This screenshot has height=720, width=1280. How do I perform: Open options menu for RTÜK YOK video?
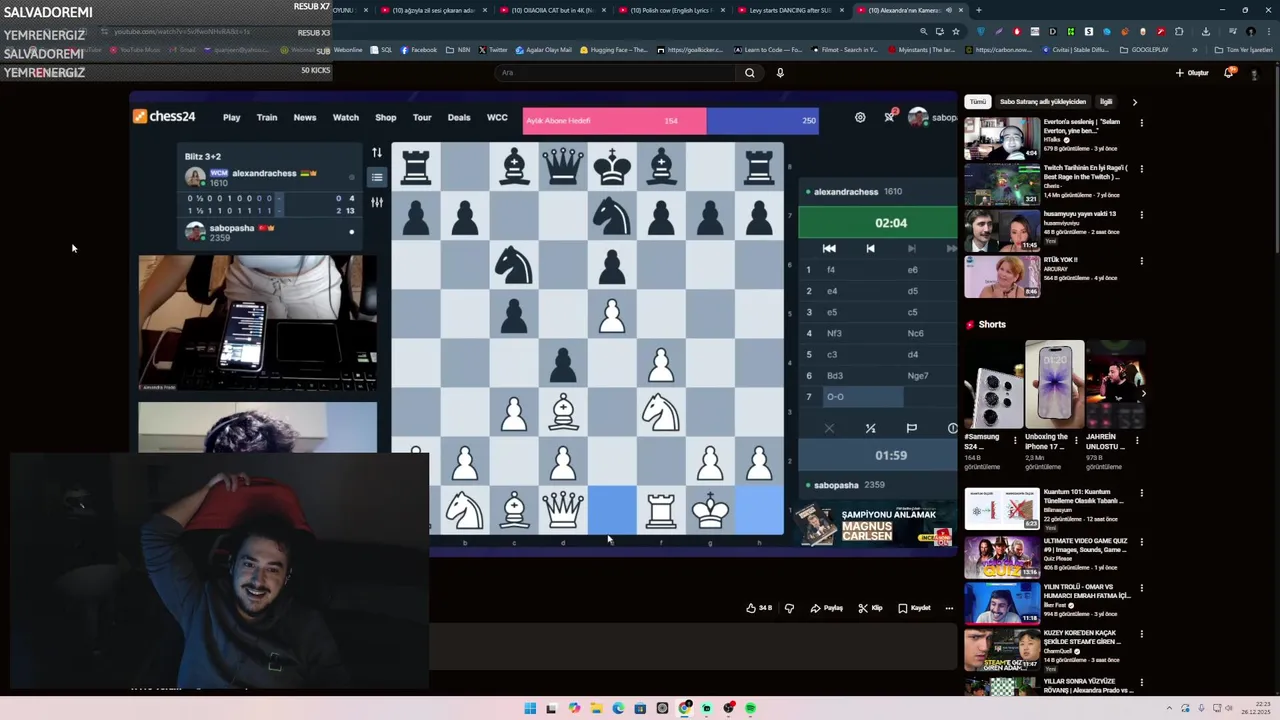(x=1141, y=261)
